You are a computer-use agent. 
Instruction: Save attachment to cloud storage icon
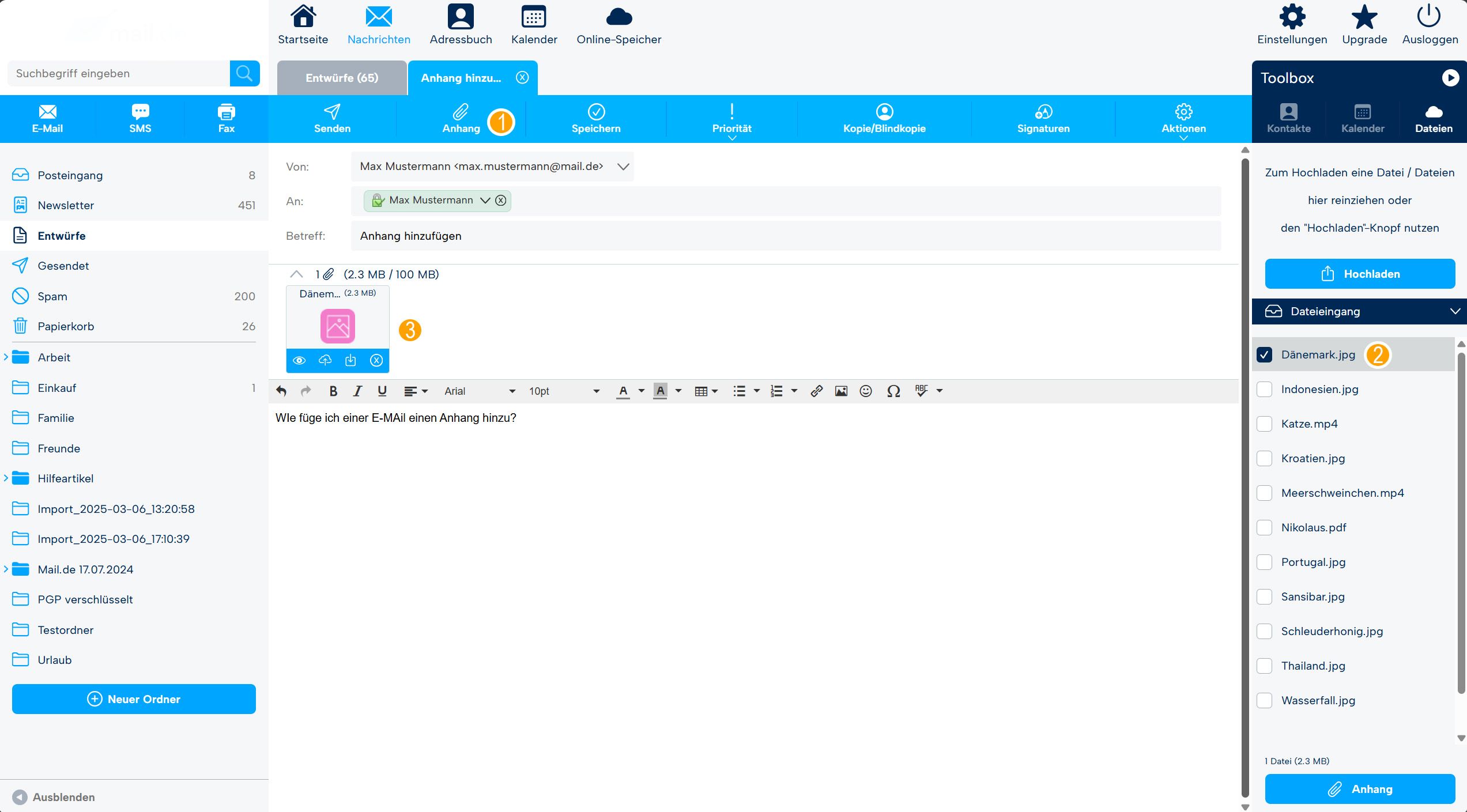click(x=325, y=361)
